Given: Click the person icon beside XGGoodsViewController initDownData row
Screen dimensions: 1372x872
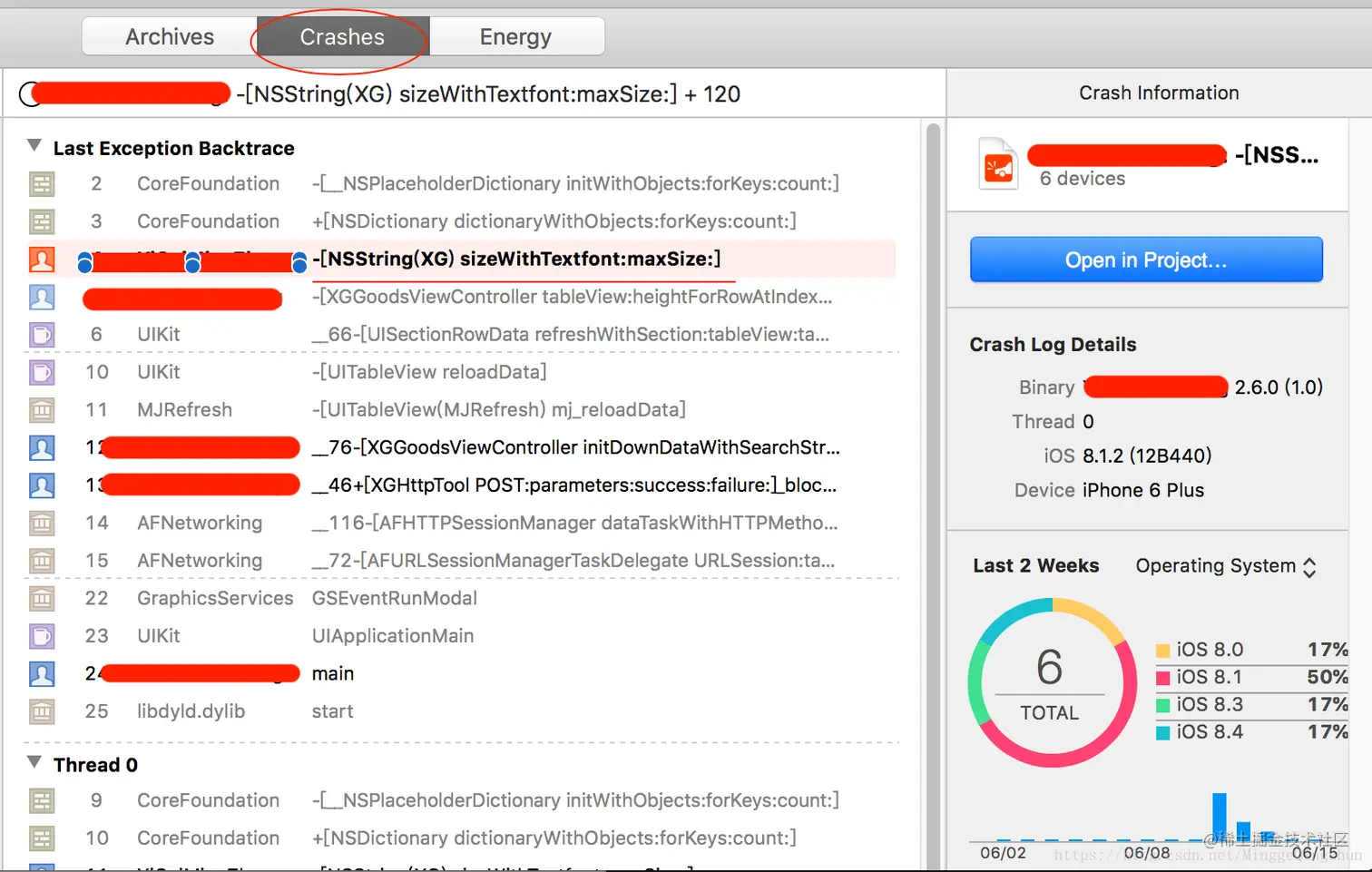Looking at the screenshot, I should click(42, 447).
